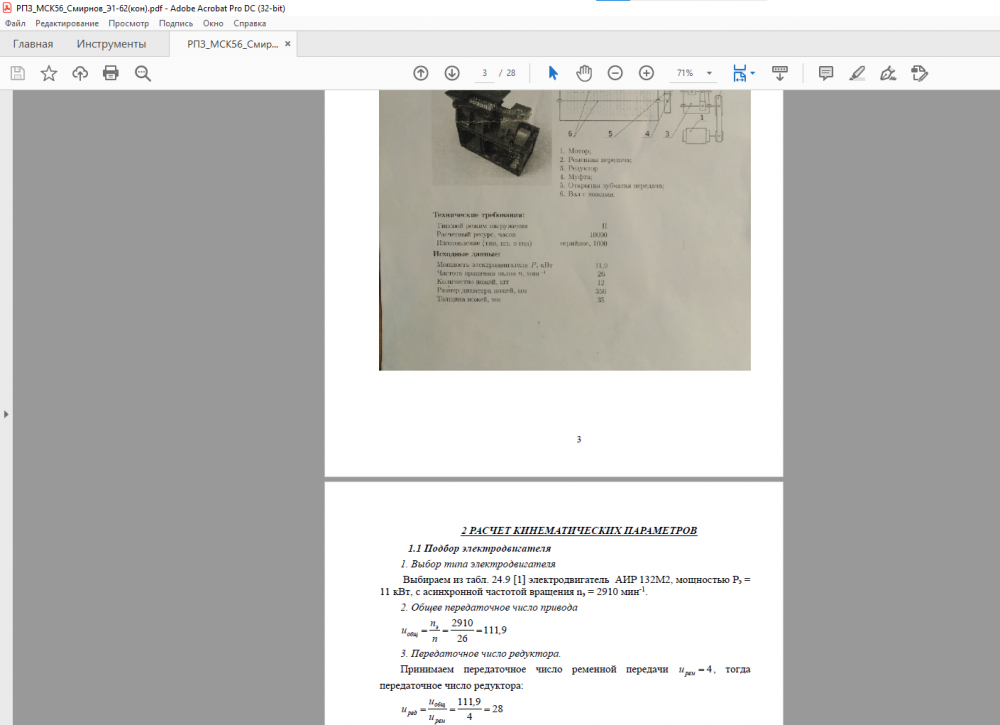Add a sticky note comment
The width and height of the screenshot is (1000, 725).
[x=826, y=73]
